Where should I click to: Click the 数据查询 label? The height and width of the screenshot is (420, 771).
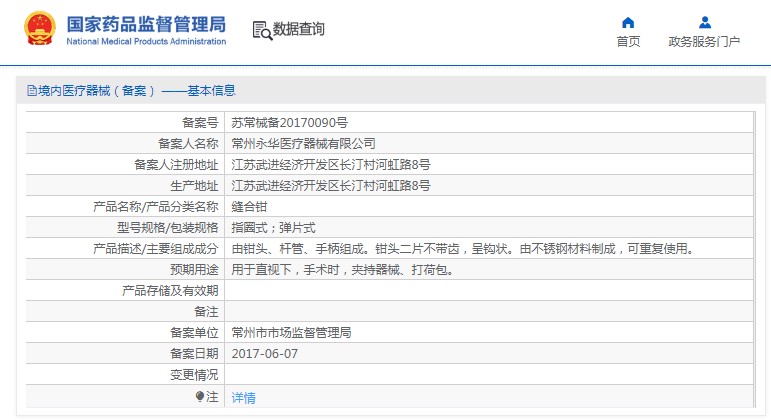[298, 29]
